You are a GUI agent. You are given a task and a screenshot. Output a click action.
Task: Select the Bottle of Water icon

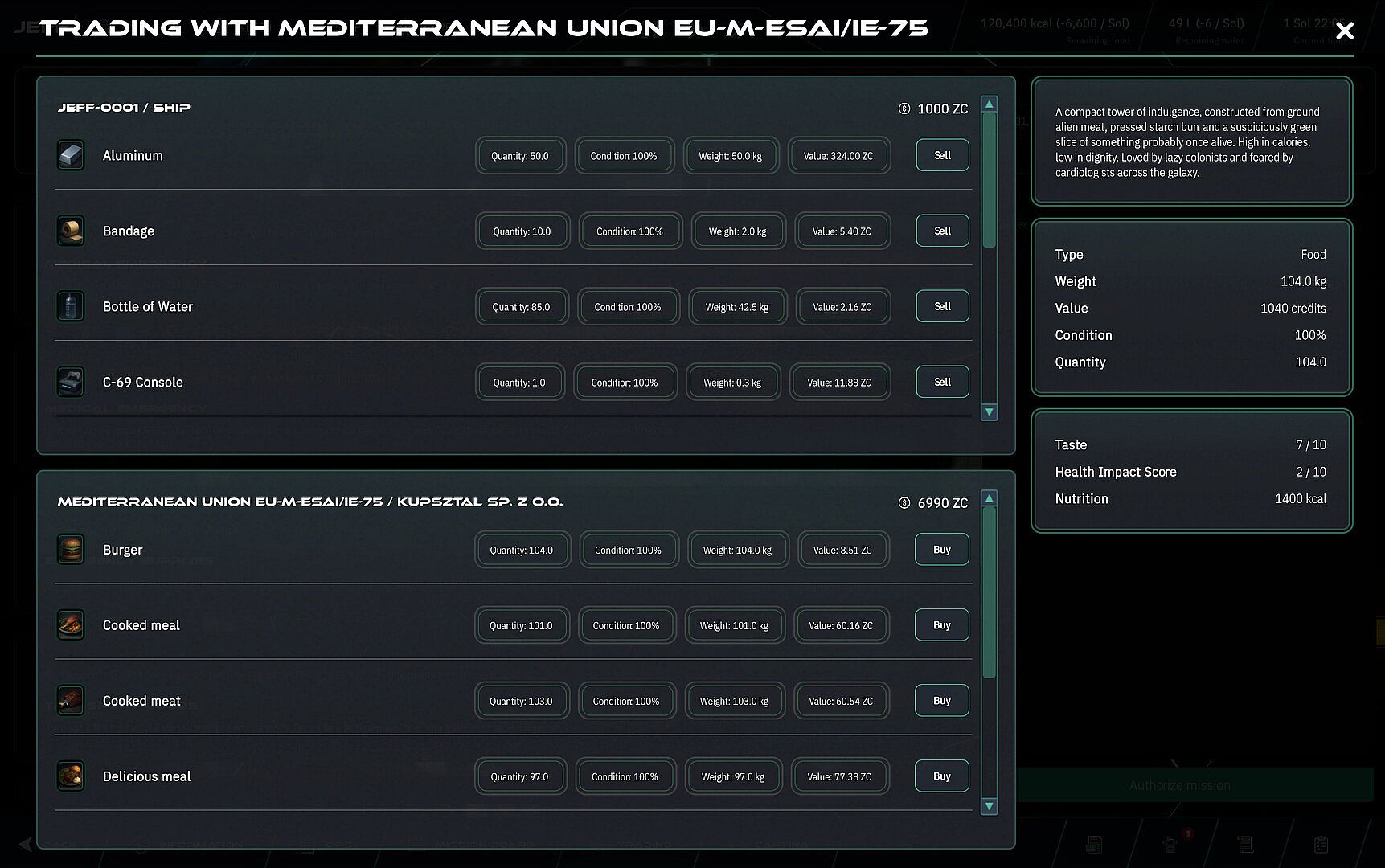tap(71, 306)
